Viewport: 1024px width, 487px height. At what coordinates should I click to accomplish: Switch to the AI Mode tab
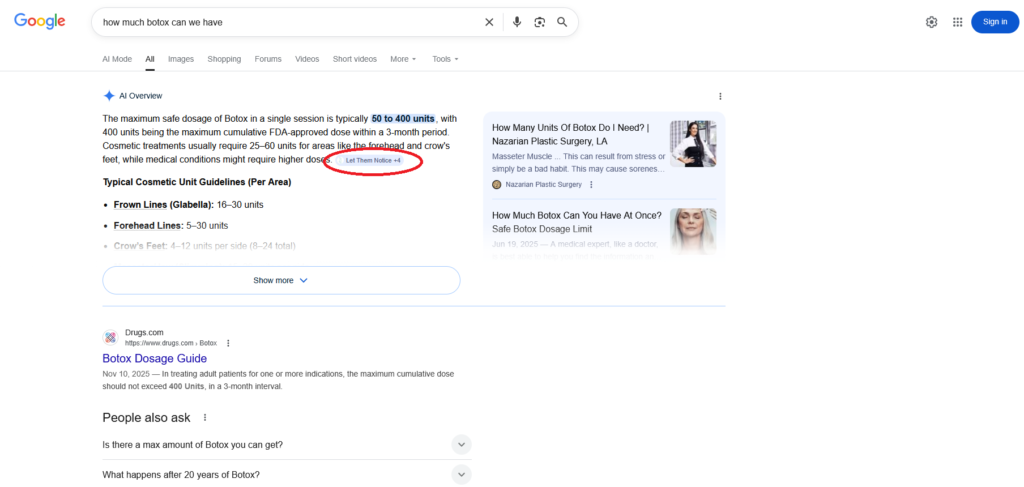coord(117,59)
